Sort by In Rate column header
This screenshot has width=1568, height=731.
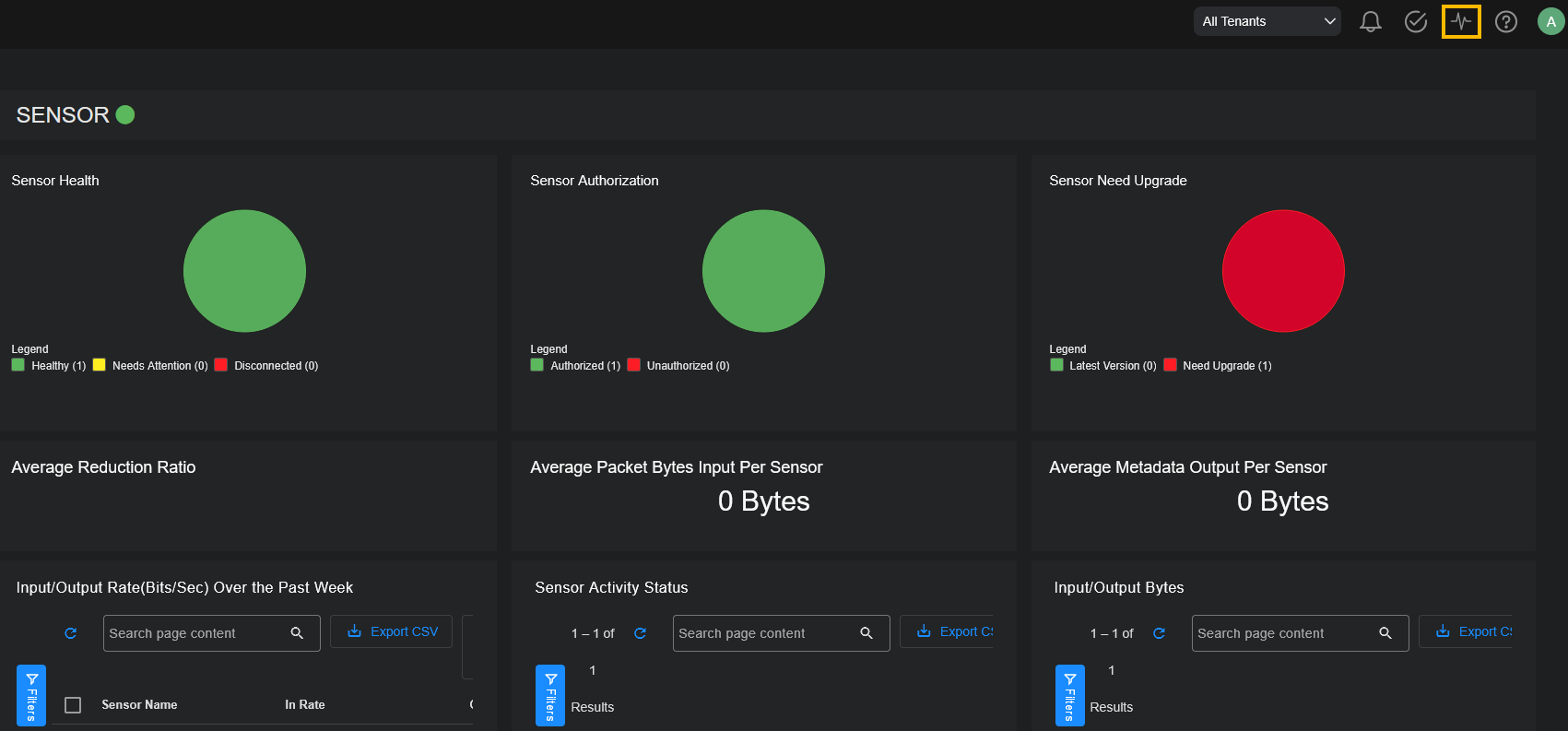pos(304,705)
